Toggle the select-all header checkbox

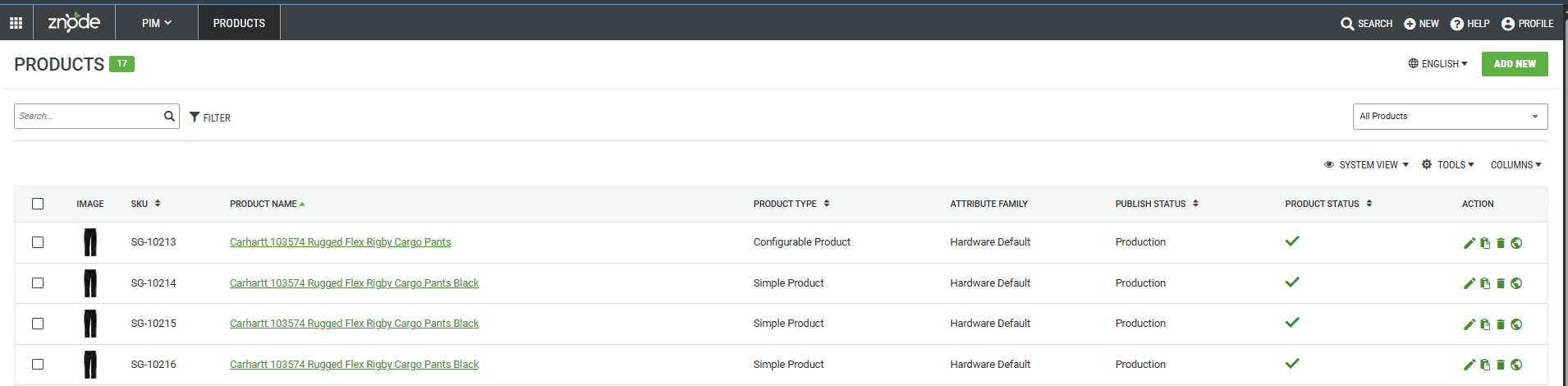(x=38, y=204)
